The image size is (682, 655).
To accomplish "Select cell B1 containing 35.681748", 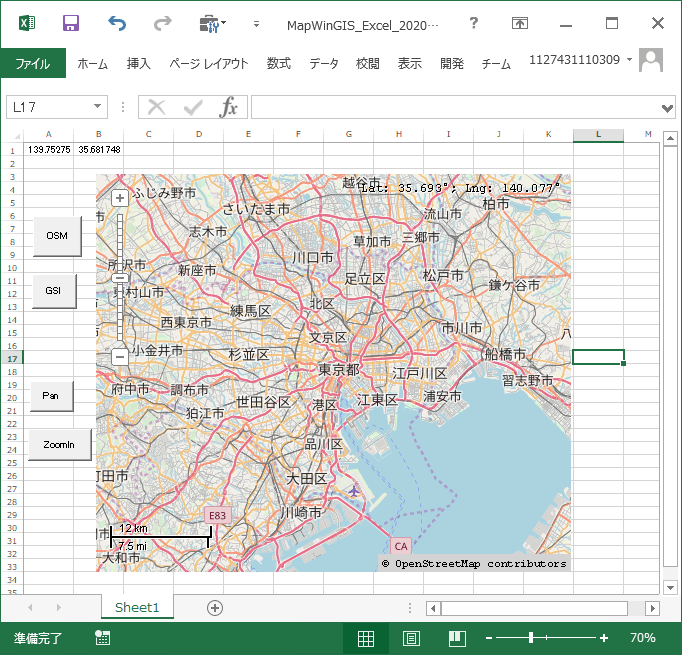I will [99, 150].
